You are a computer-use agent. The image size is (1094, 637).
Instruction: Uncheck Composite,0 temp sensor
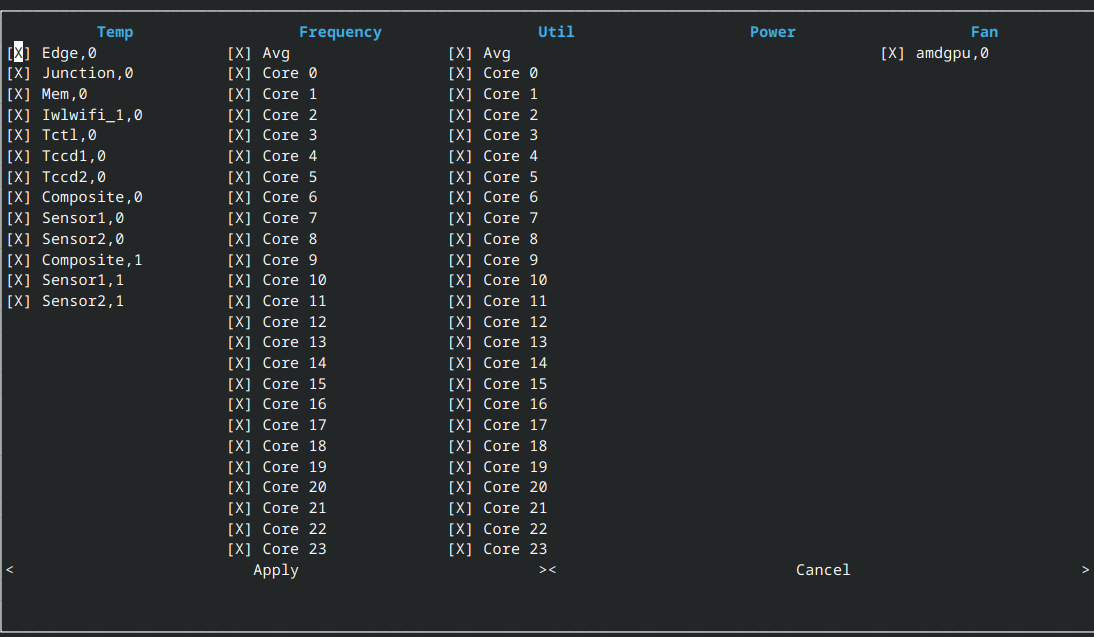click(x=19, y=197)
